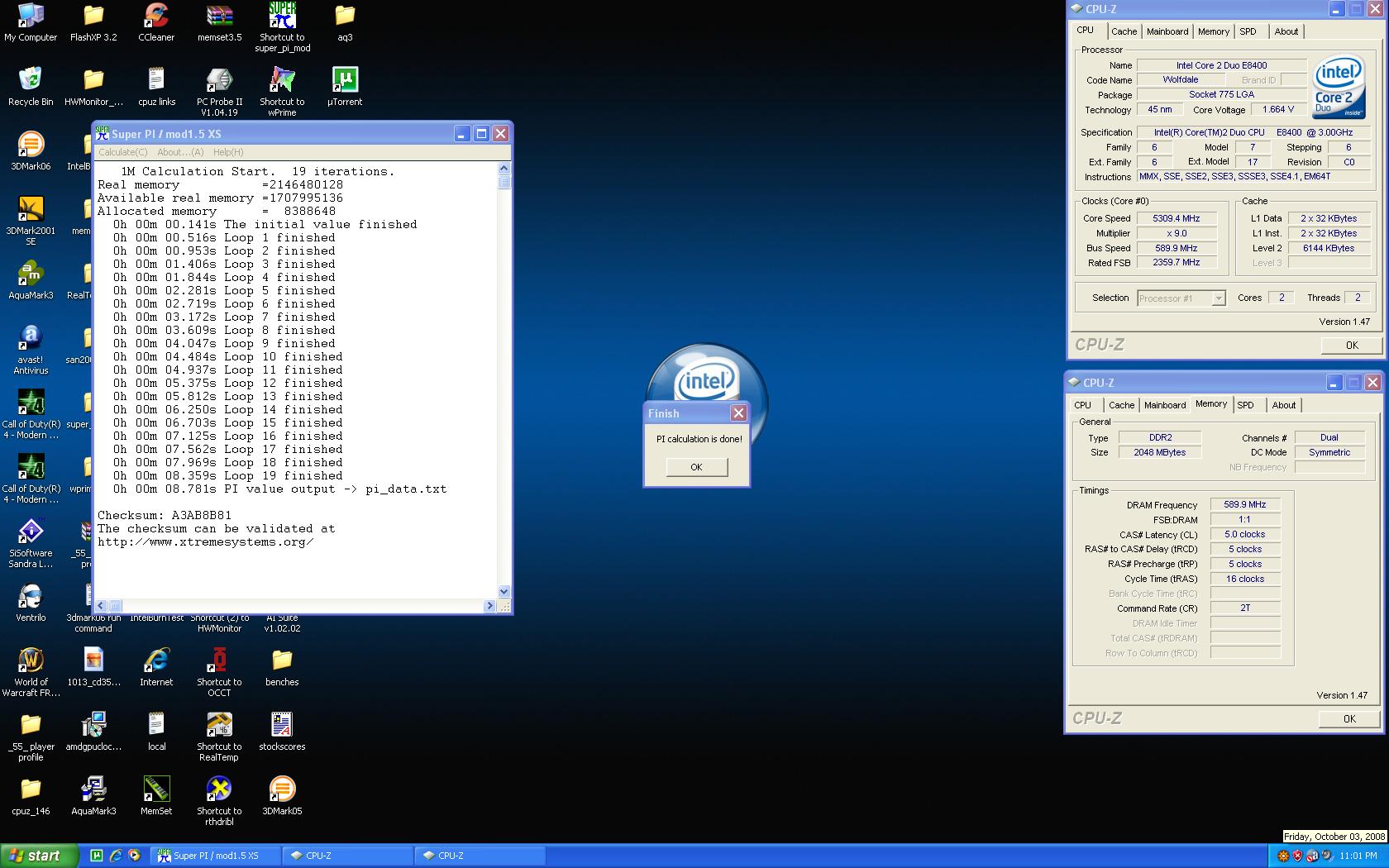Open the local text file icon

[x=156, y=732]
